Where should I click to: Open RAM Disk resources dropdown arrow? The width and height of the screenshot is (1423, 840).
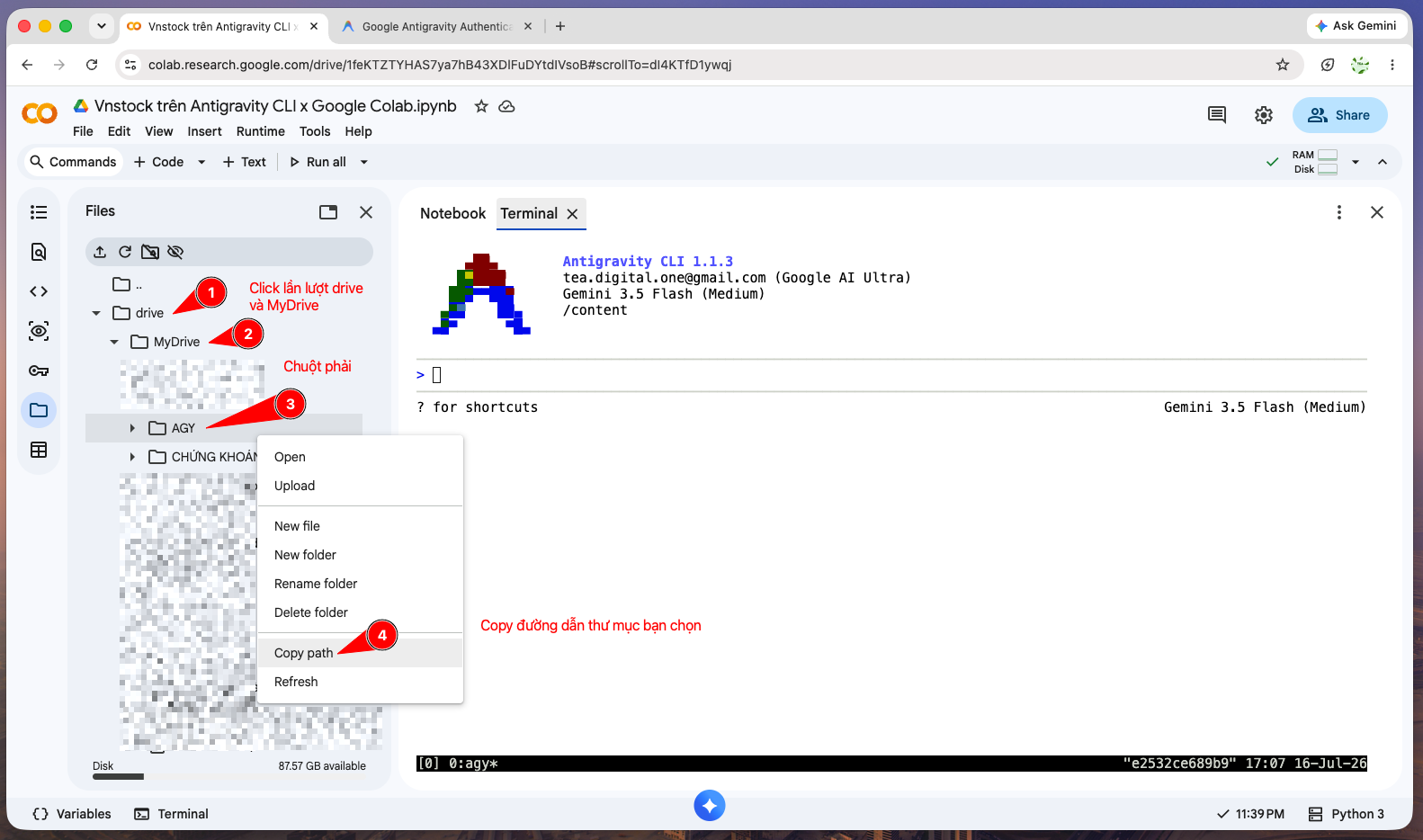point(1356,162)
